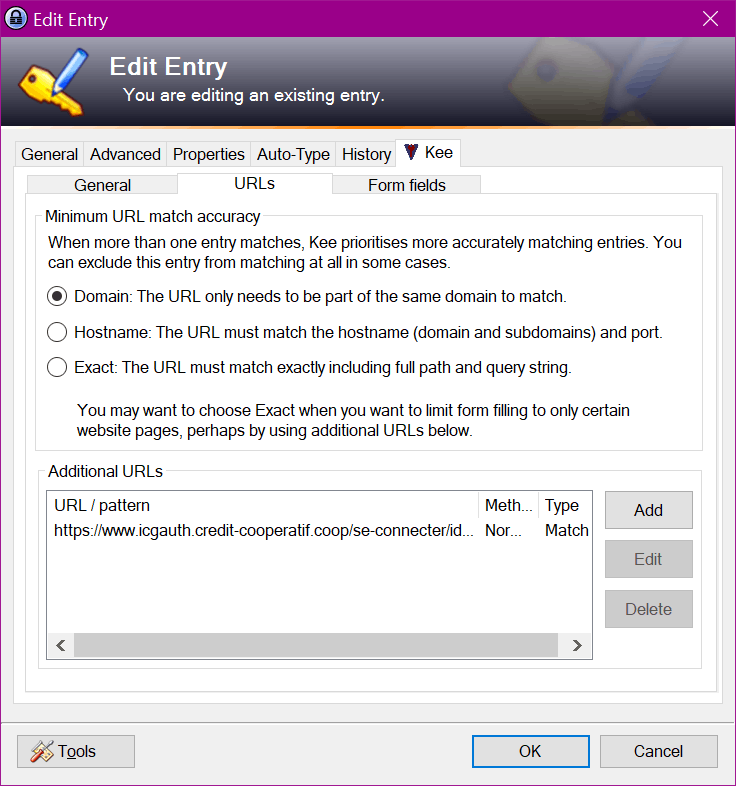Switch to Form fields sub-tab
Screen dimensions: 736x786
point(406,185)
